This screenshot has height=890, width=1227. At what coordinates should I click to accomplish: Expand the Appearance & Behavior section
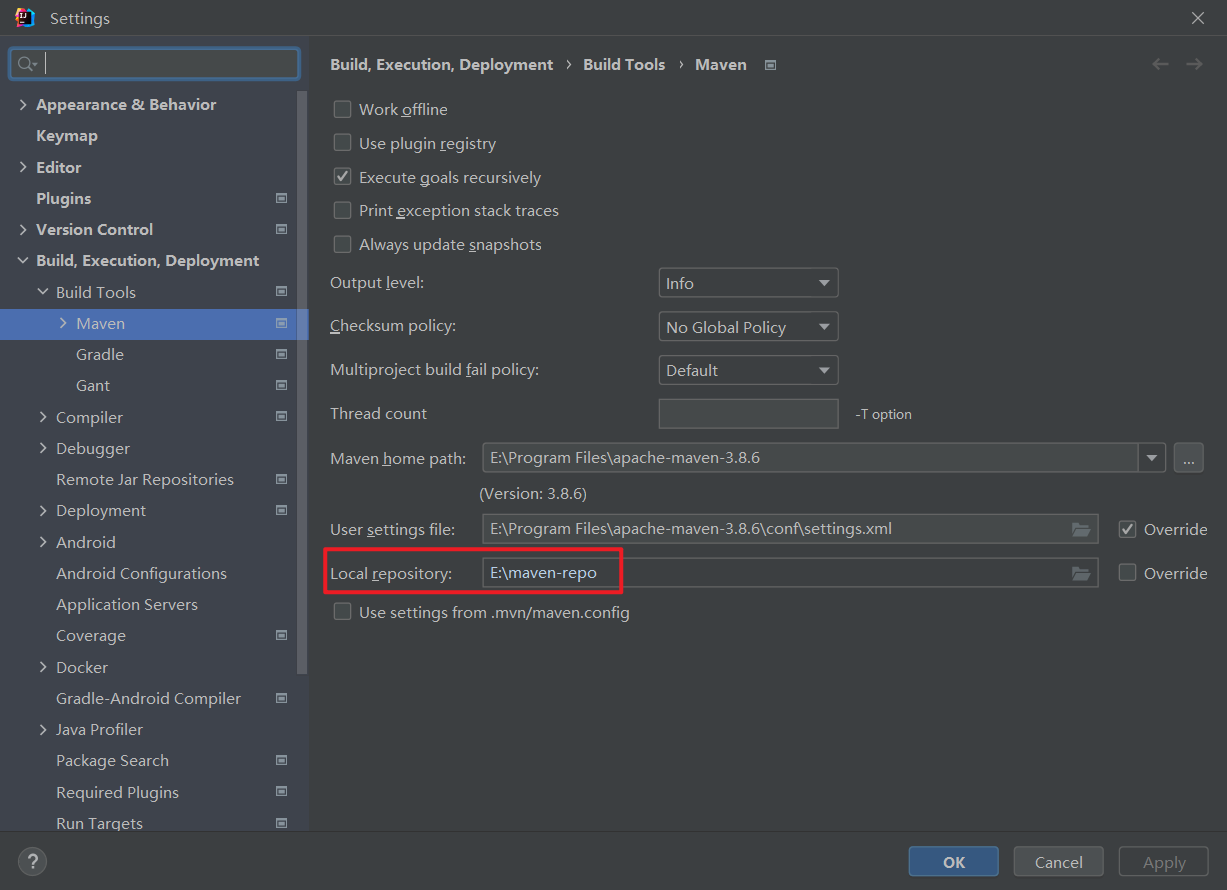23,104
